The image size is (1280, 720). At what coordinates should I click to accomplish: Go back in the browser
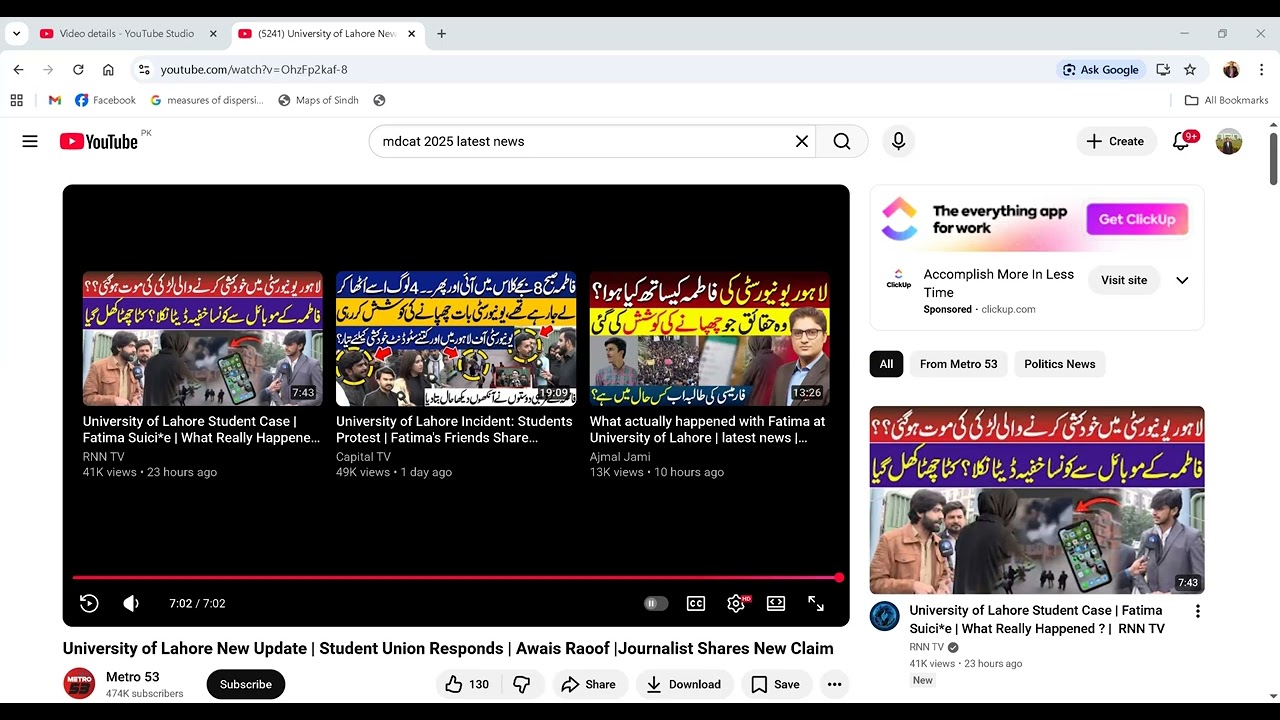click(x=18, y=70)
